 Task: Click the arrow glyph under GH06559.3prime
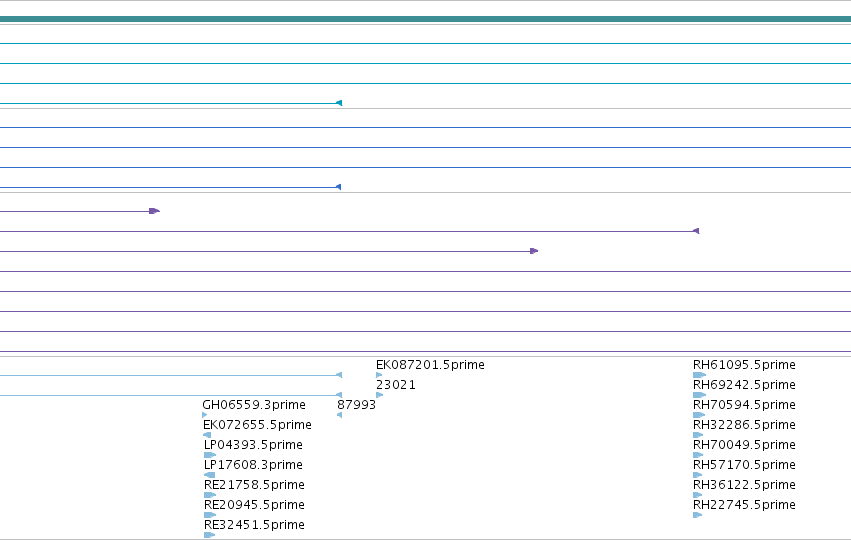pos(205,415)
